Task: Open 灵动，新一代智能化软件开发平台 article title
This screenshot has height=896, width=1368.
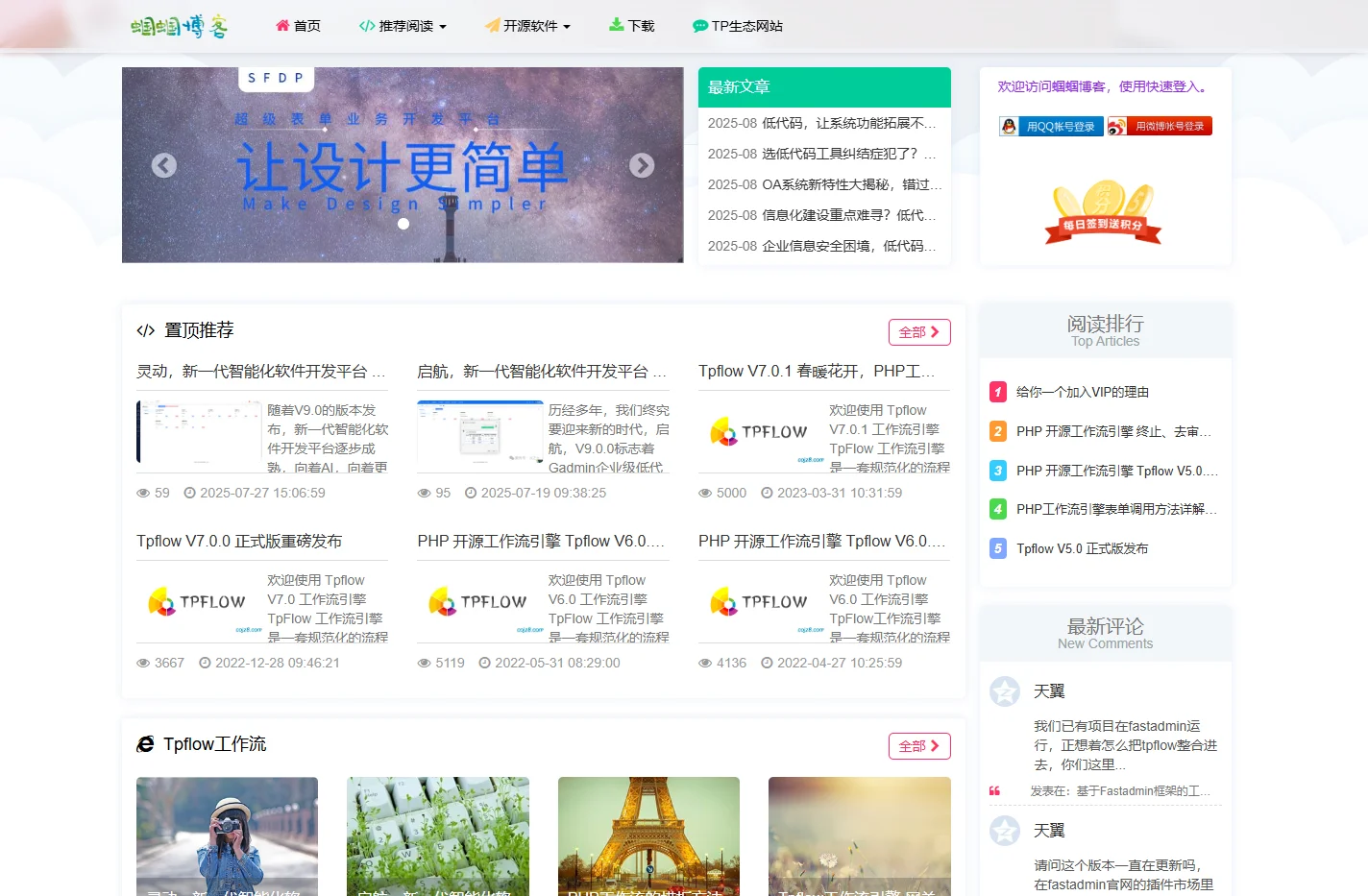Action: point(261,372)
